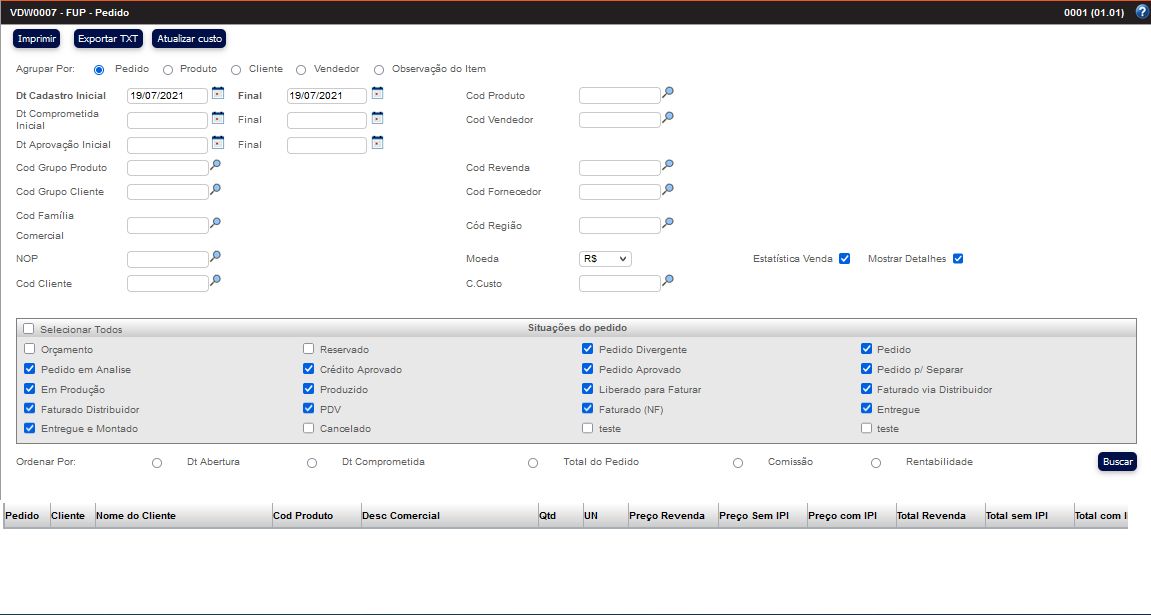Open the C.Custo lookup magnifier
This screenshot has width=1151, height=615.
668,281
